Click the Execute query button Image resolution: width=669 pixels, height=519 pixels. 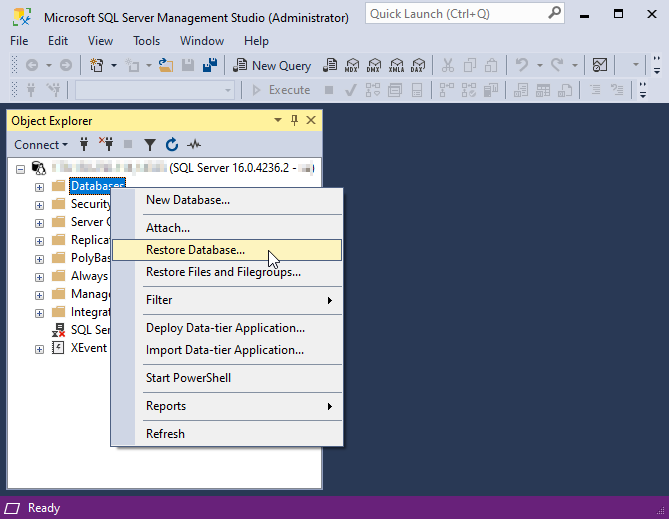point(281,90)
